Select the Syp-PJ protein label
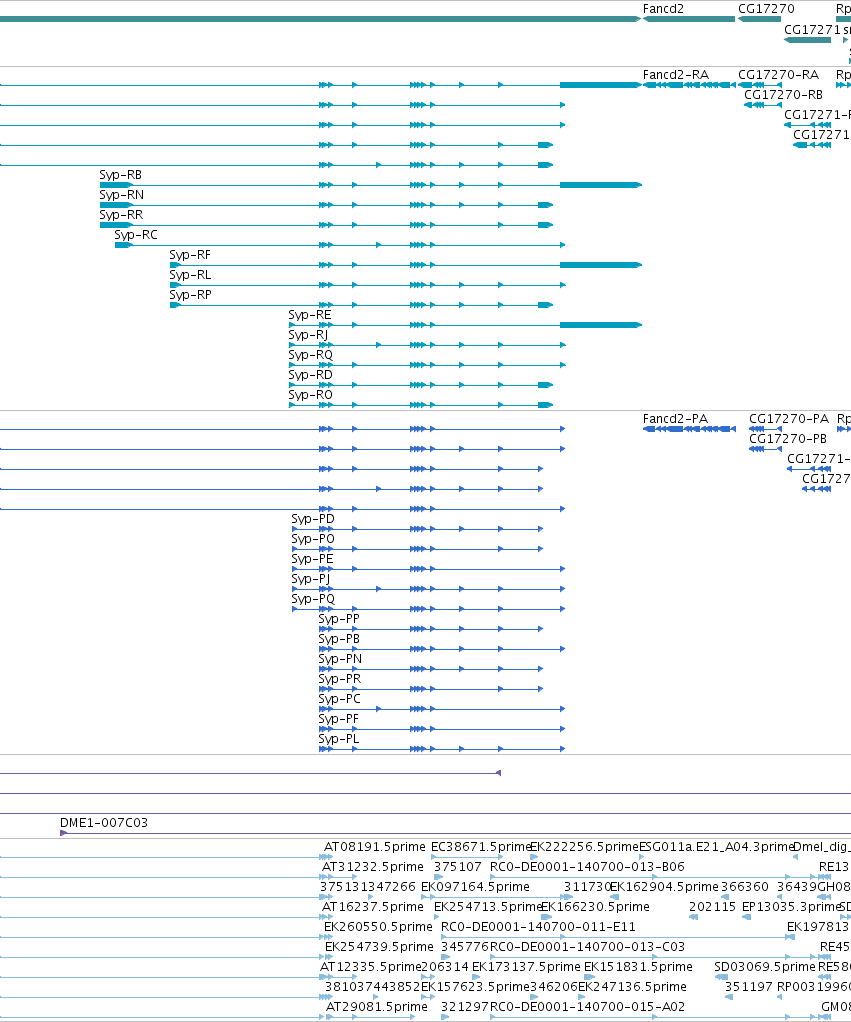The height and width of the screenshot is (1022, 851). tap(311, 579)
